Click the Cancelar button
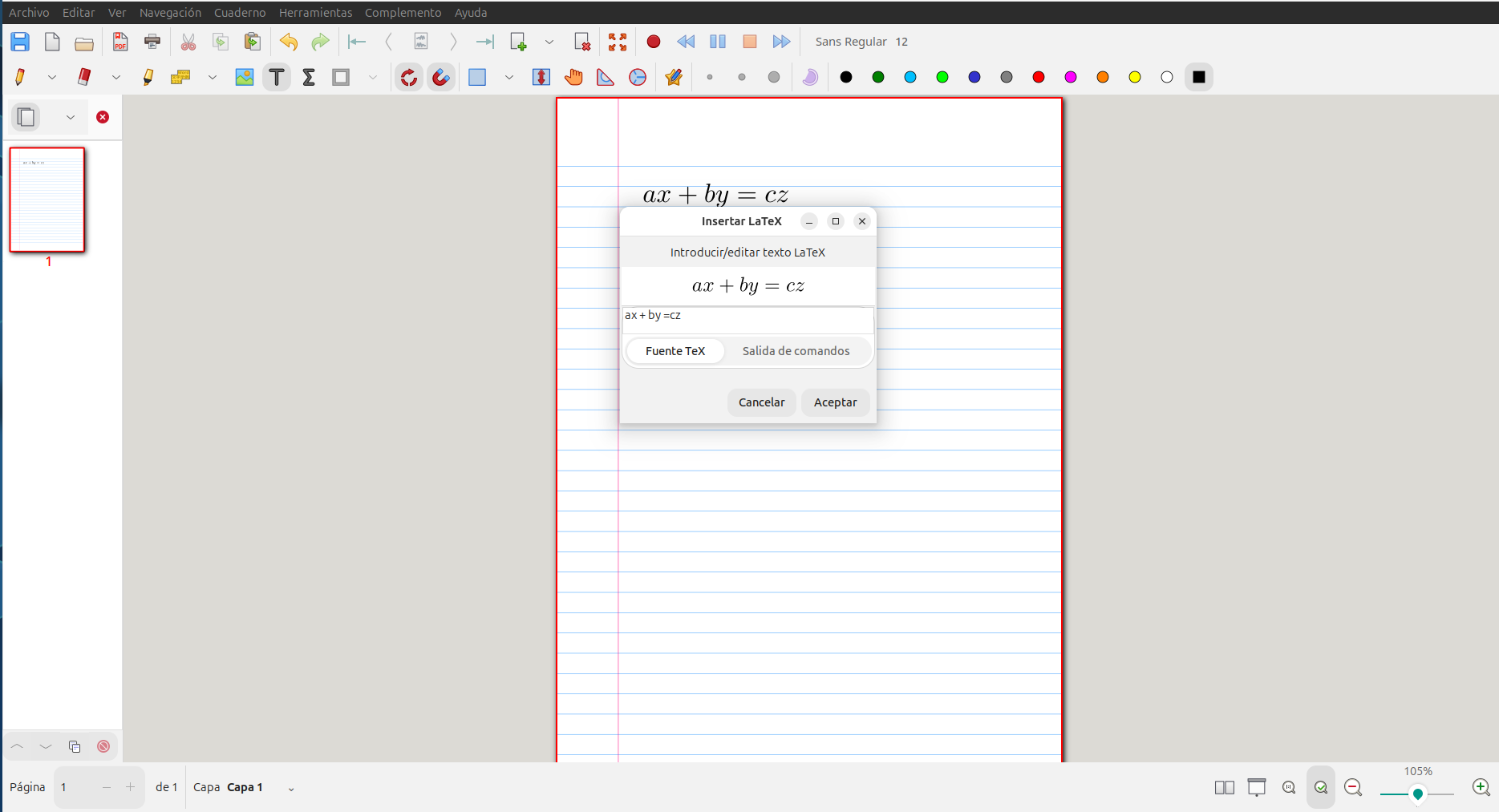 pyautogui.click(x=762, y=402)
